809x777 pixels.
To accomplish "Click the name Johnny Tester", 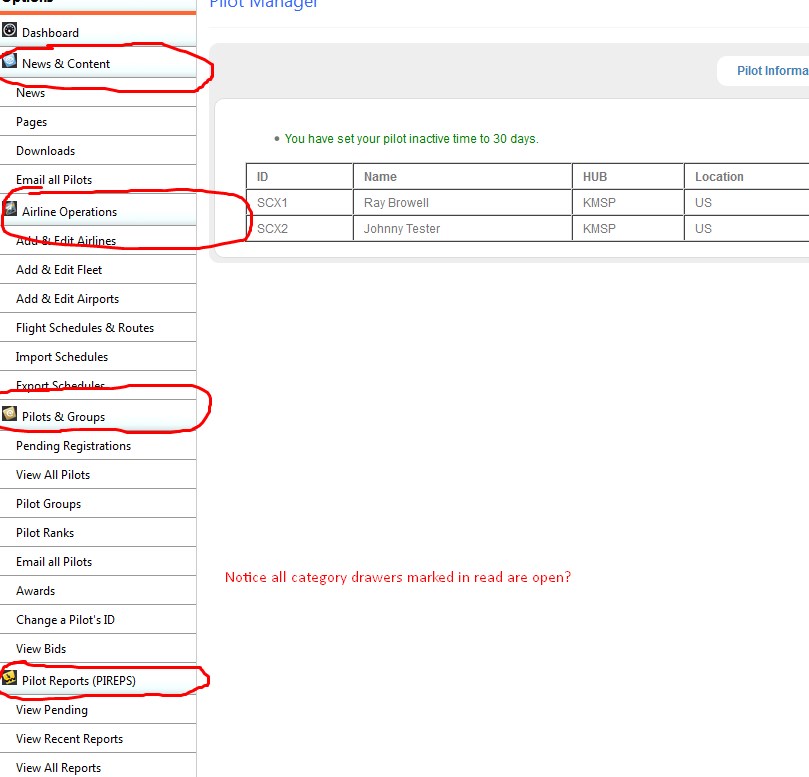I will (x=401, y=229).
